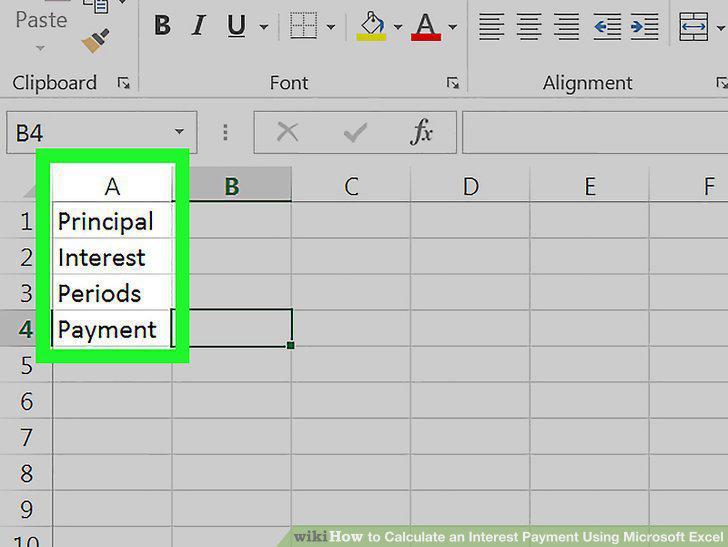This screenshot has height=547, width=728.
Task: Select cell containing Periods
Action: point(112,293)
